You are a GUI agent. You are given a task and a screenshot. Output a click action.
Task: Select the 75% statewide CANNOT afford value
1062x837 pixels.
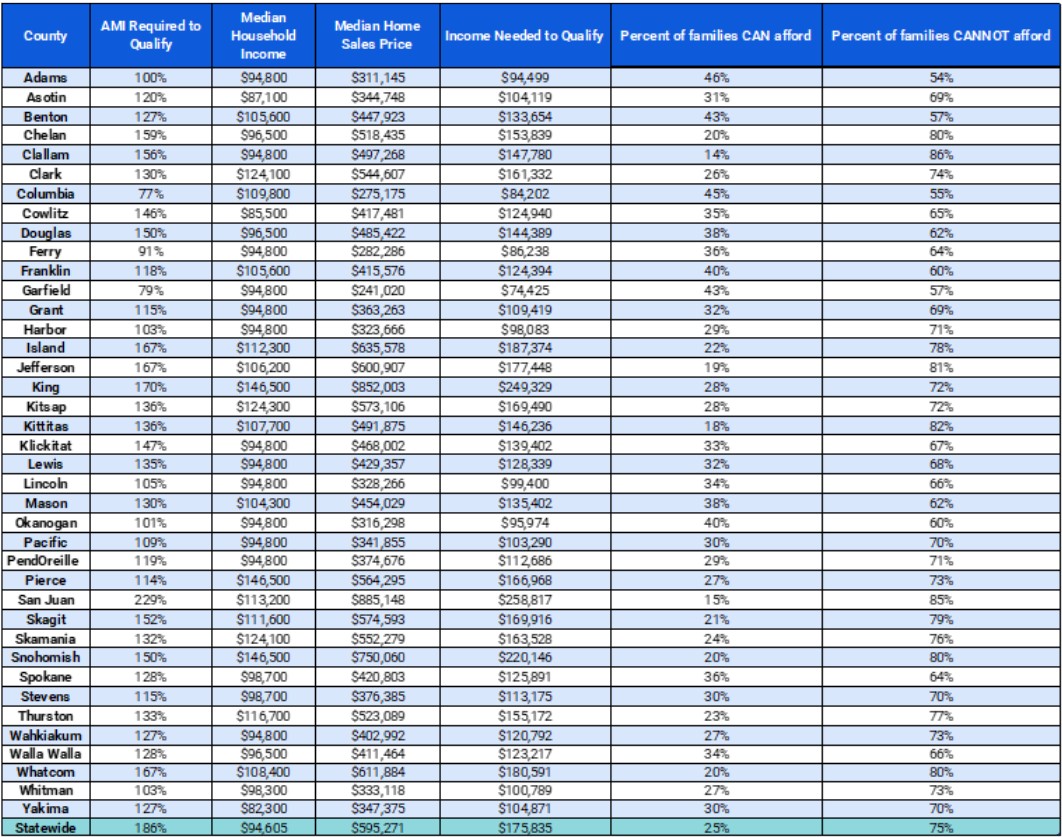click(x=941, y=828)
